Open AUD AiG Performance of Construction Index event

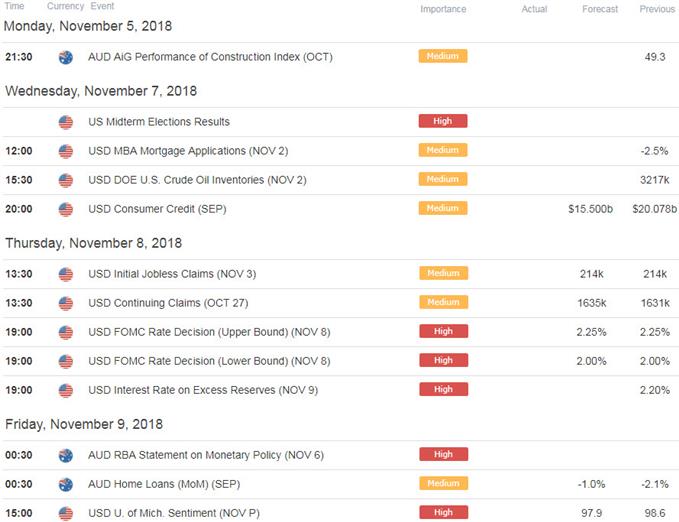coord(210,57)
